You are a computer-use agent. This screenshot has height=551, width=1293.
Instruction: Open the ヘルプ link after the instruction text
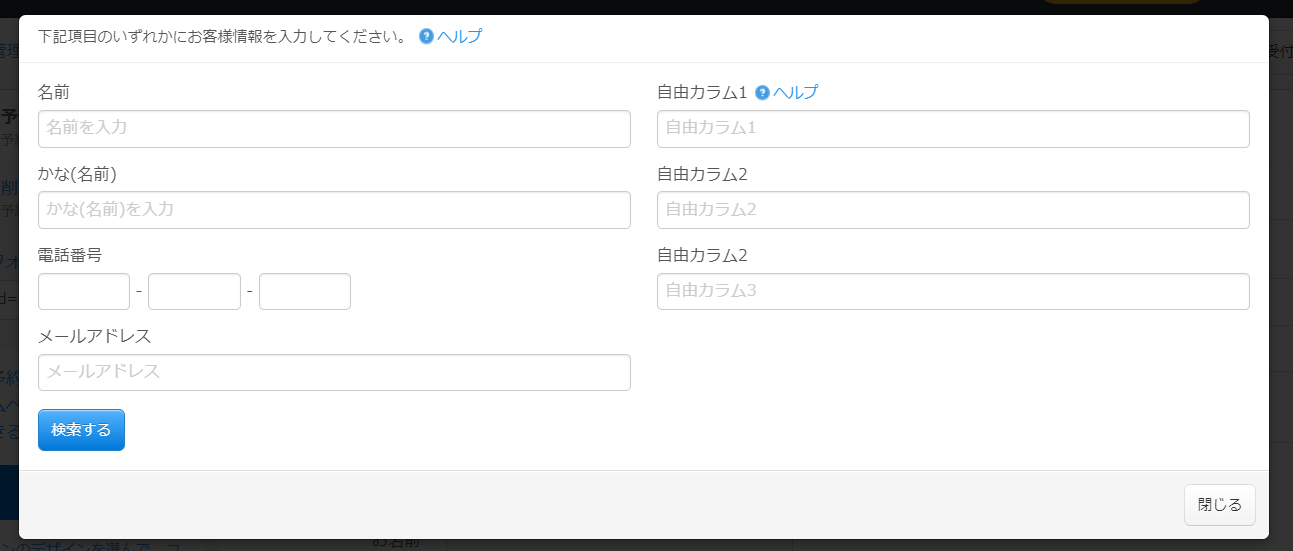coord(459,37)
